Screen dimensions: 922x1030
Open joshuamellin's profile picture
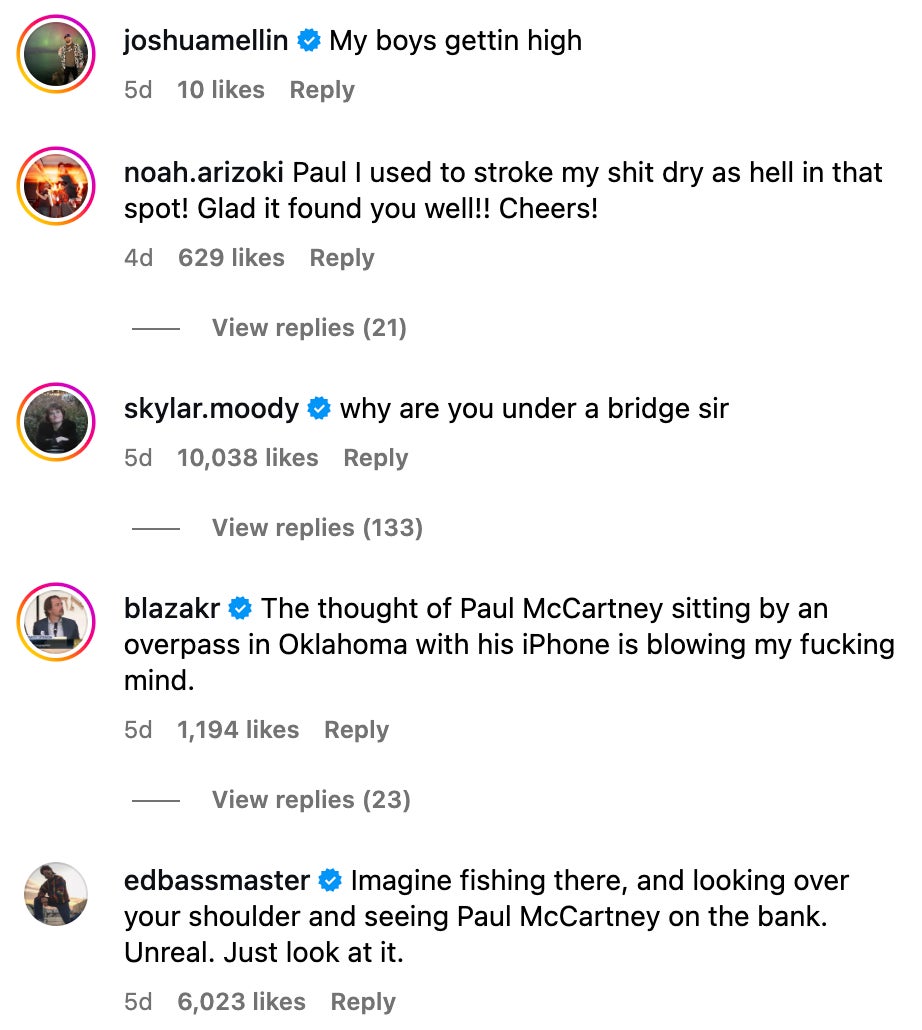pos(56,57)
